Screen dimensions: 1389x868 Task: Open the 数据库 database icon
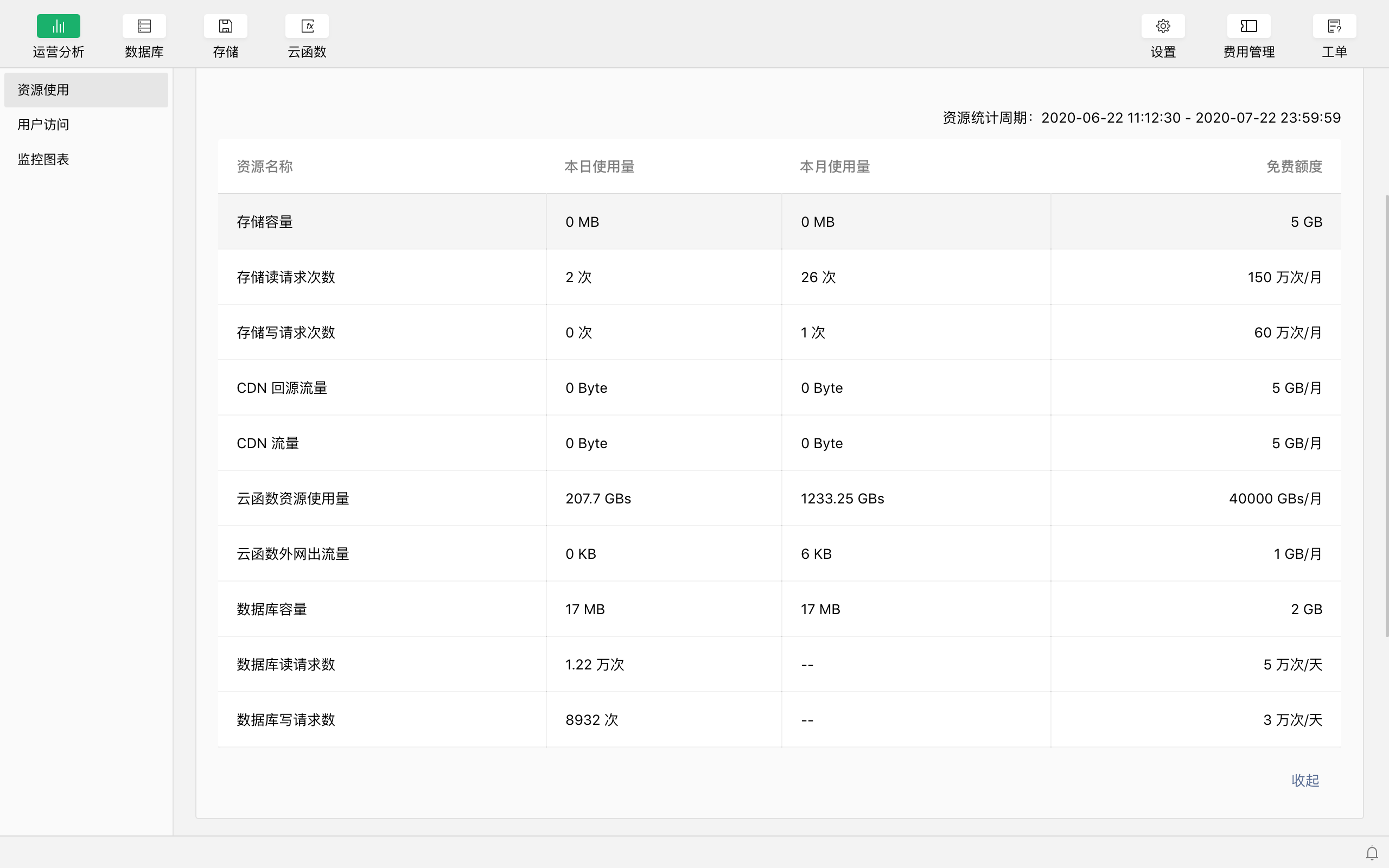pos(144,27)
